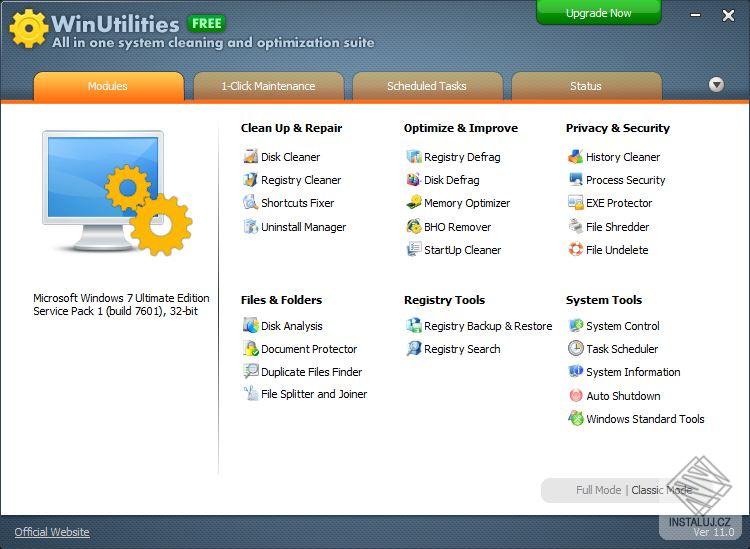Viewport: 750px width, 549px height.
Task: Open Registry Backup & Restore label
Action: click(488, 326)
